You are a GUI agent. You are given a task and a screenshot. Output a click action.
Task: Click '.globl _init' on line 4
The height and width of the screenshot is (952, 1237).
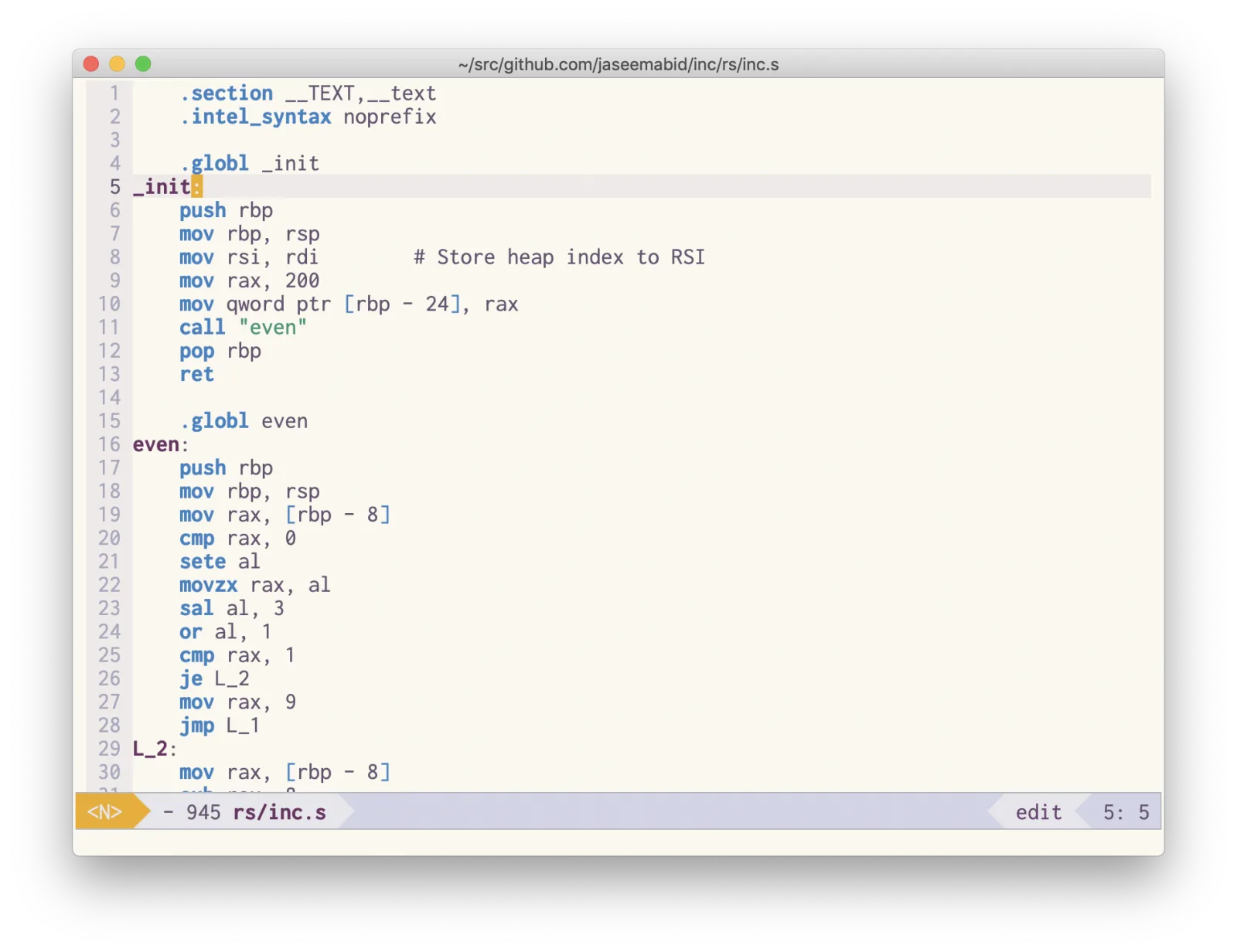click(x=249, y=164)
